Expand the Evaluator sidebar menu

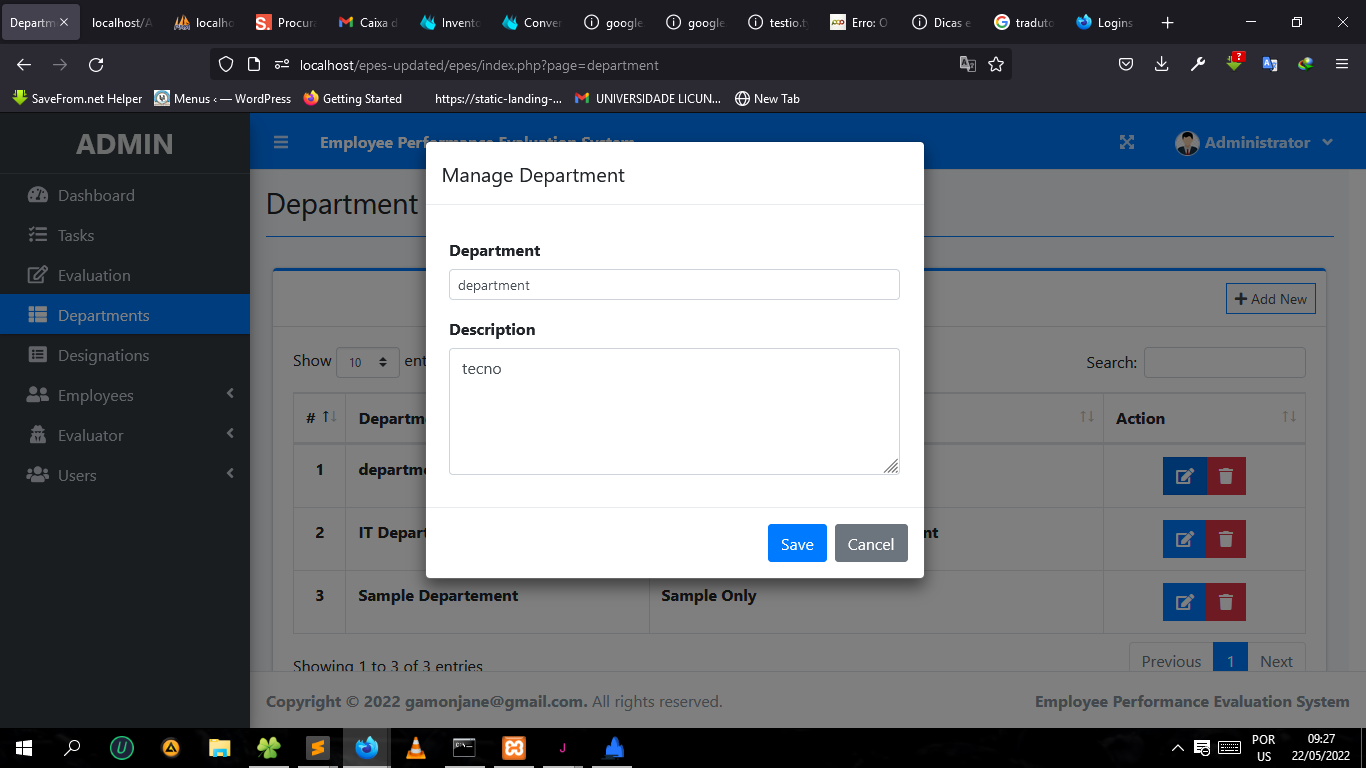click(x=125, y=435)
